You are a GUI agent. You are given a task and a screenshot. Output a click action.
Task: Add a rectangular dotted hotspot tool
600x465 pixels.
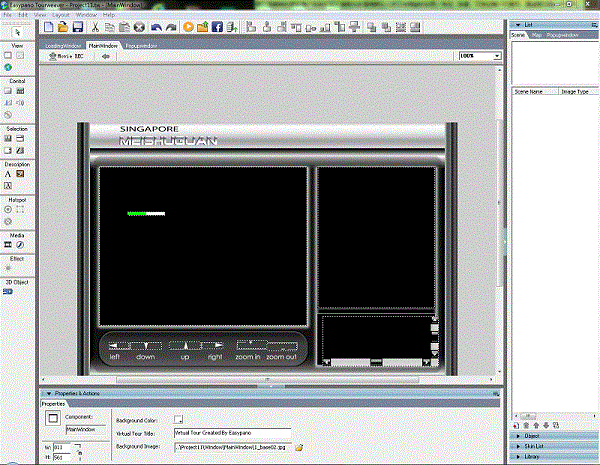(20, 210)
